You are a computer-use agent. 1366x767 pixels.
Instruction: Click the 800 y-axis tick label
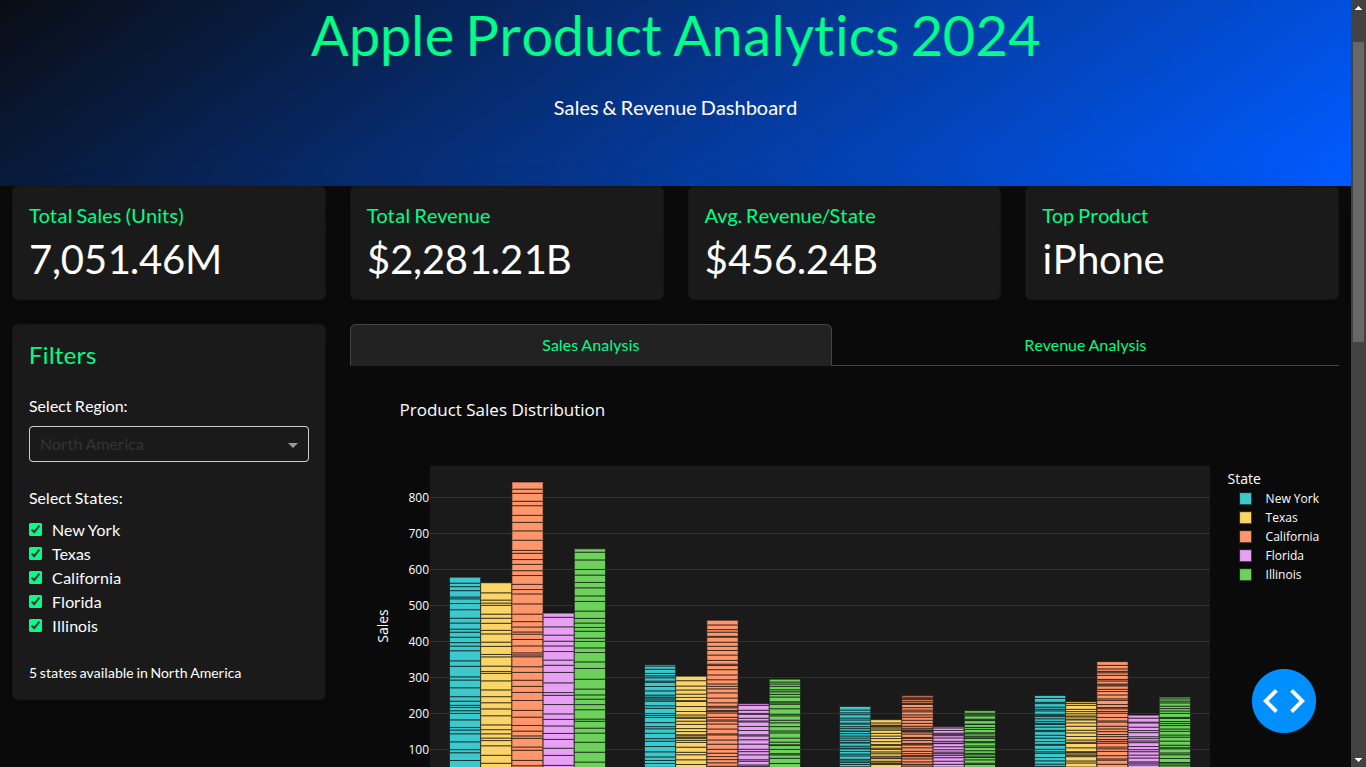[x=418, y=497]
